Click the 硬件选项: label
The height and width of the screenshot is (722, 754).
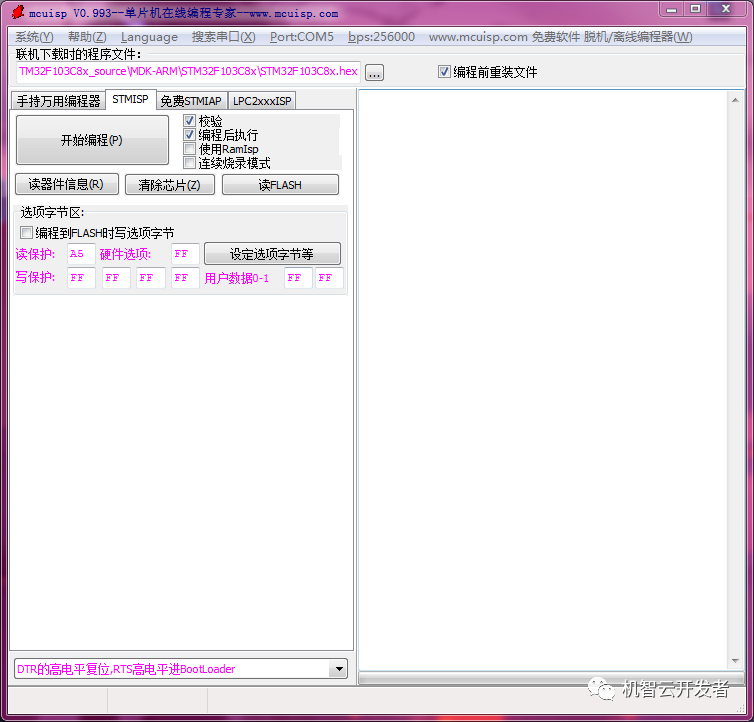click(x=126, y=254)
